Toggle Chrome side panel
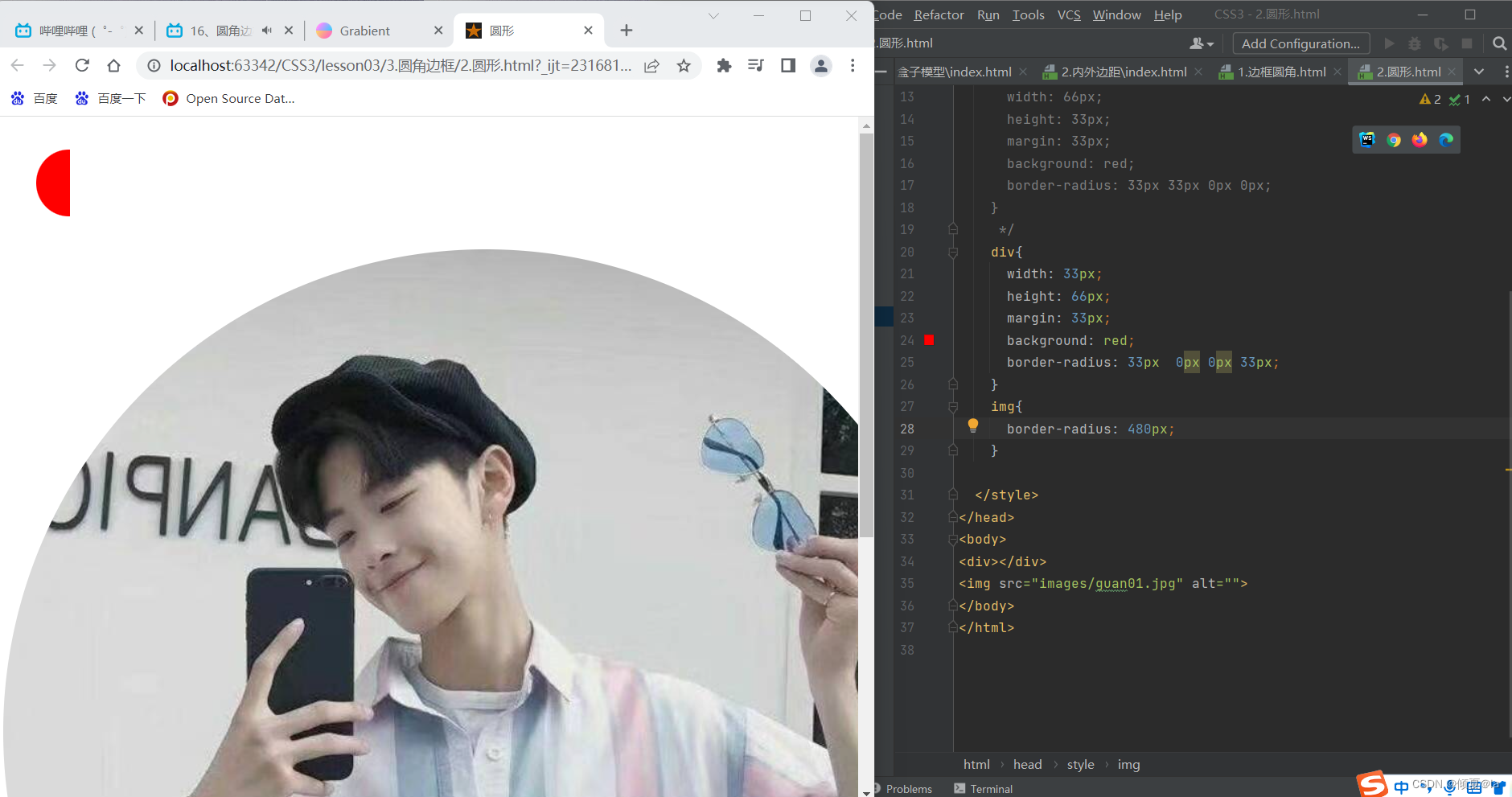This screenshot has width=1512, height=797. (788, 65)
